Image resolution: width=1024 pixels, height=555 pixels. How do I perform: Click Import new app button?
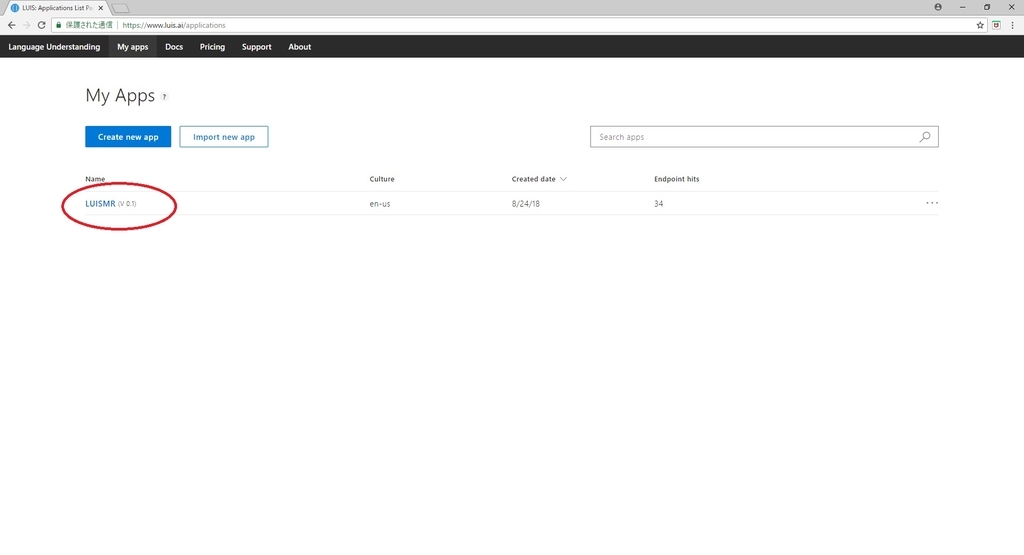pos(224,136)
